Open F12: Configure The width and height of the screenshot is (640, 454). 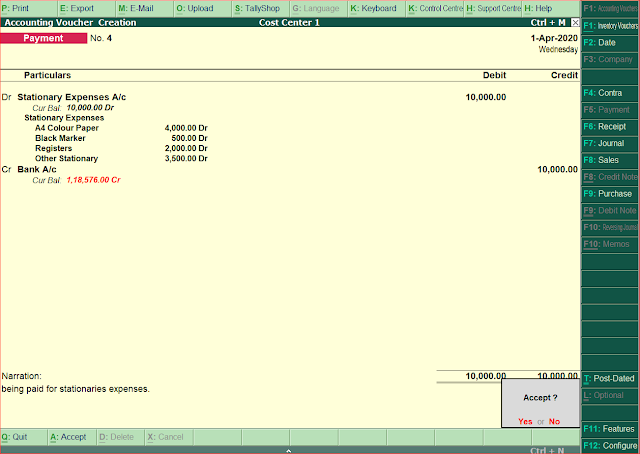click(610, 445)
